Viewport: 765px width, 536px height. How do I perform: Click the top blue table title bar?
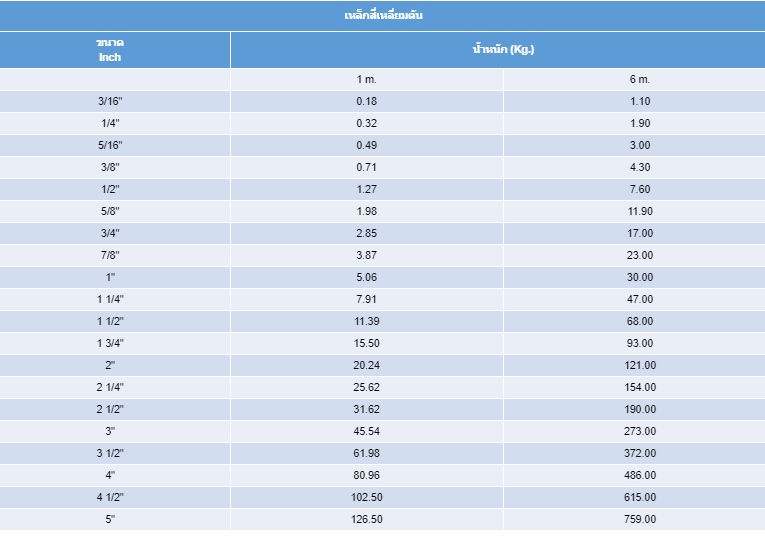382,15
